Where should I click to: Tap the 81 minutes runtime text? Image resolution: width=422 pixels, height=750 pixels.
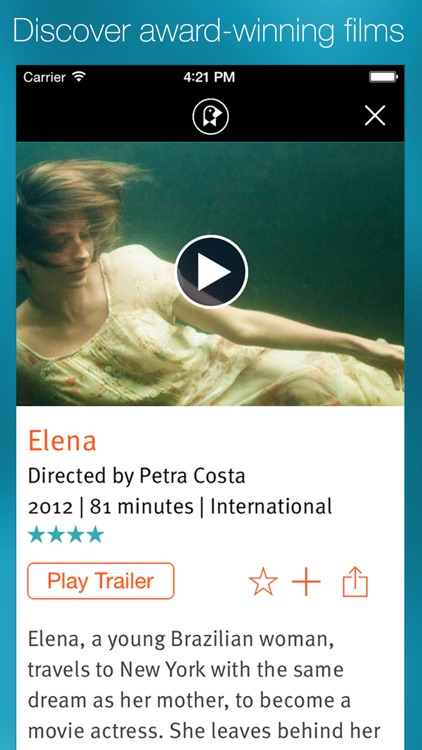[x=142, y=507]
